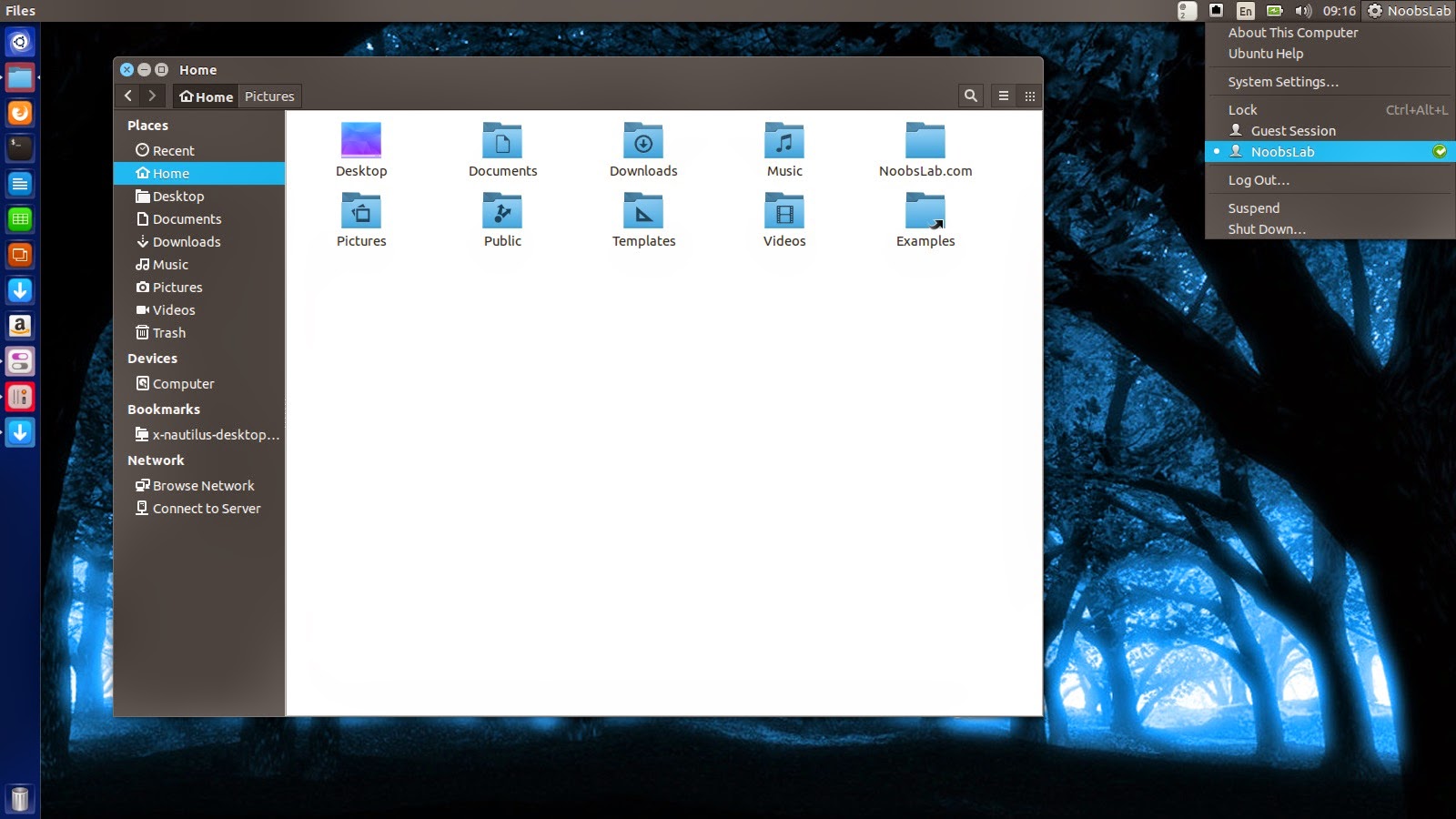Select Home in the Places sidebar
Image resolution: width=1456 pixels, height=819 pixels.
[x=199, y=173]
